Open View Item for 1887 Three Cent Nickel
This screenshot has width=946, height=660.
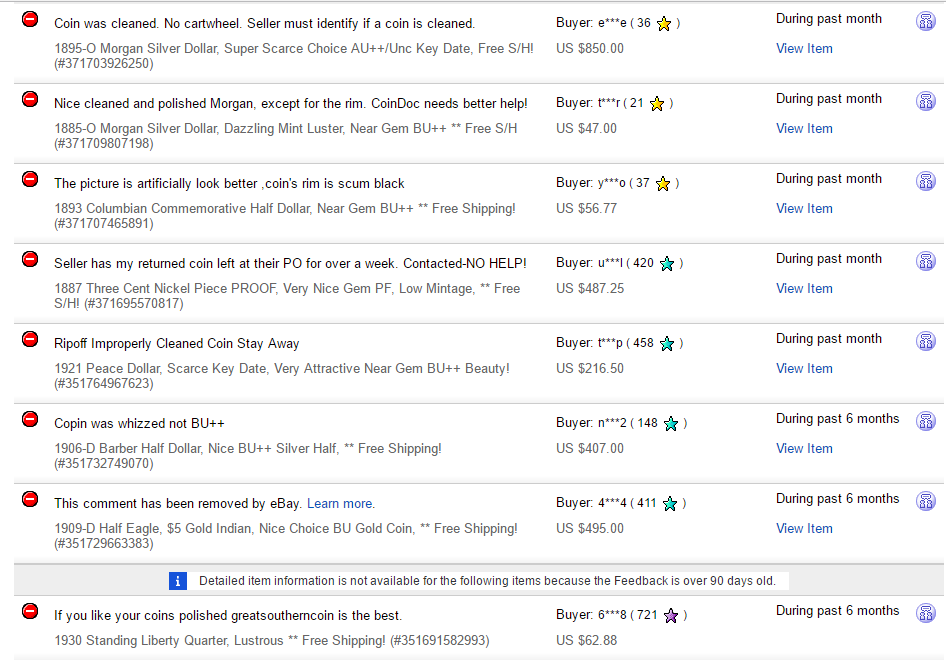coord(804,288)
